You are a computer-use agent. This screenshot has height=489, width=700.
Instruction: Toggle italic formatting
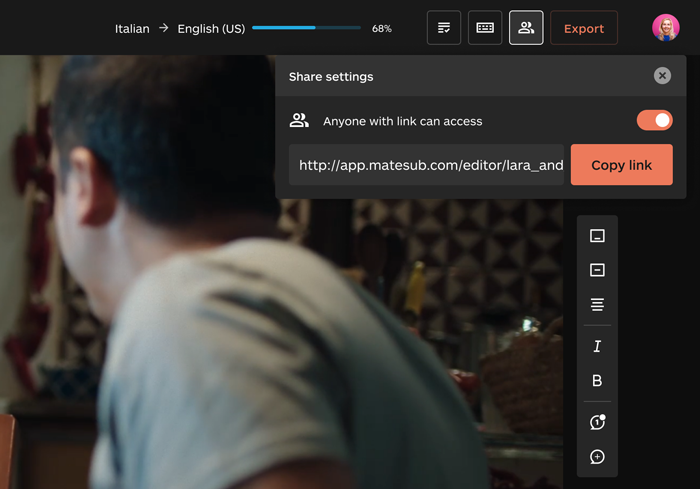click(x=597, y=346)
